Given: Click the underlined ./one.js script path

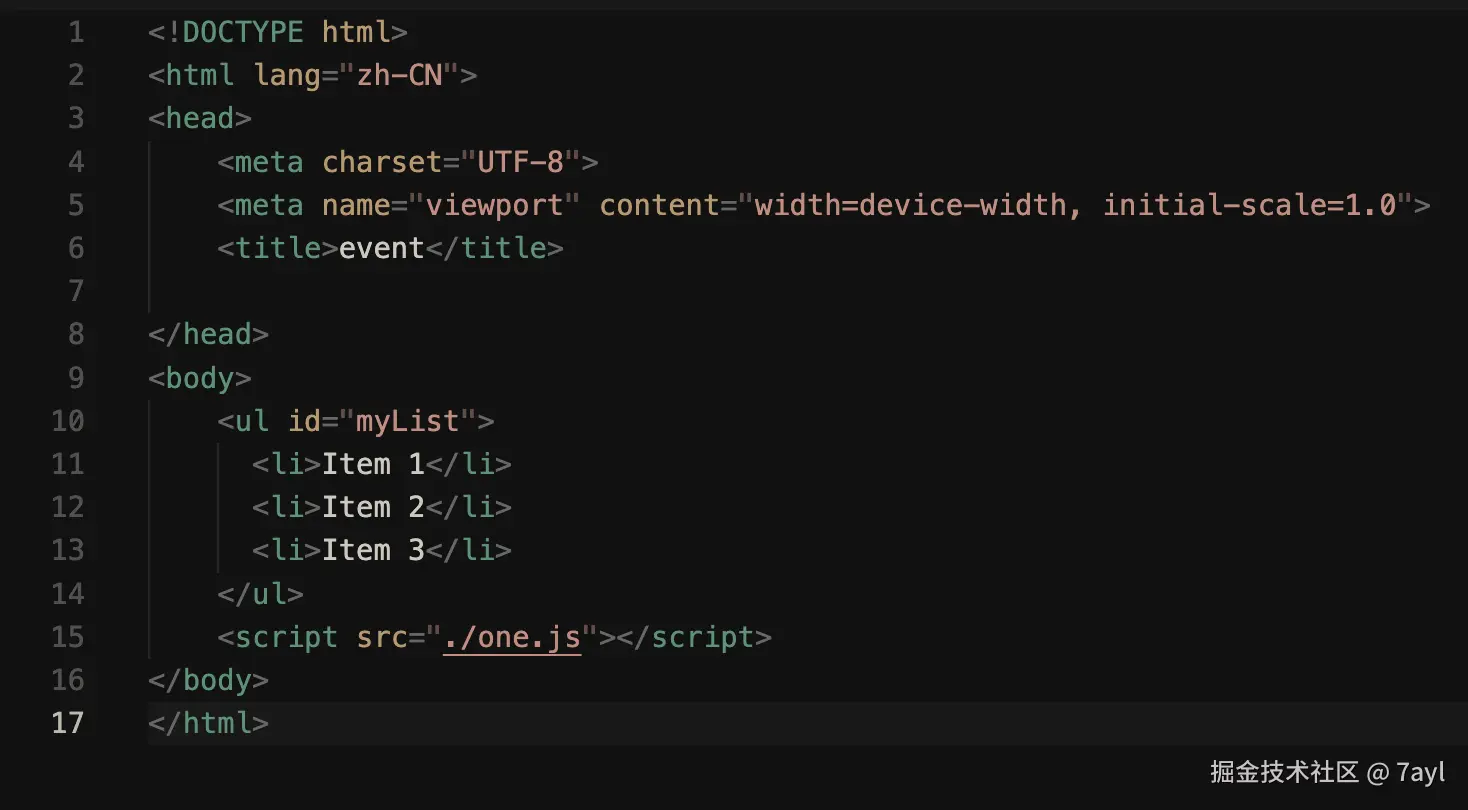Looking at the screenshot, I should click(x=512, y=637).
